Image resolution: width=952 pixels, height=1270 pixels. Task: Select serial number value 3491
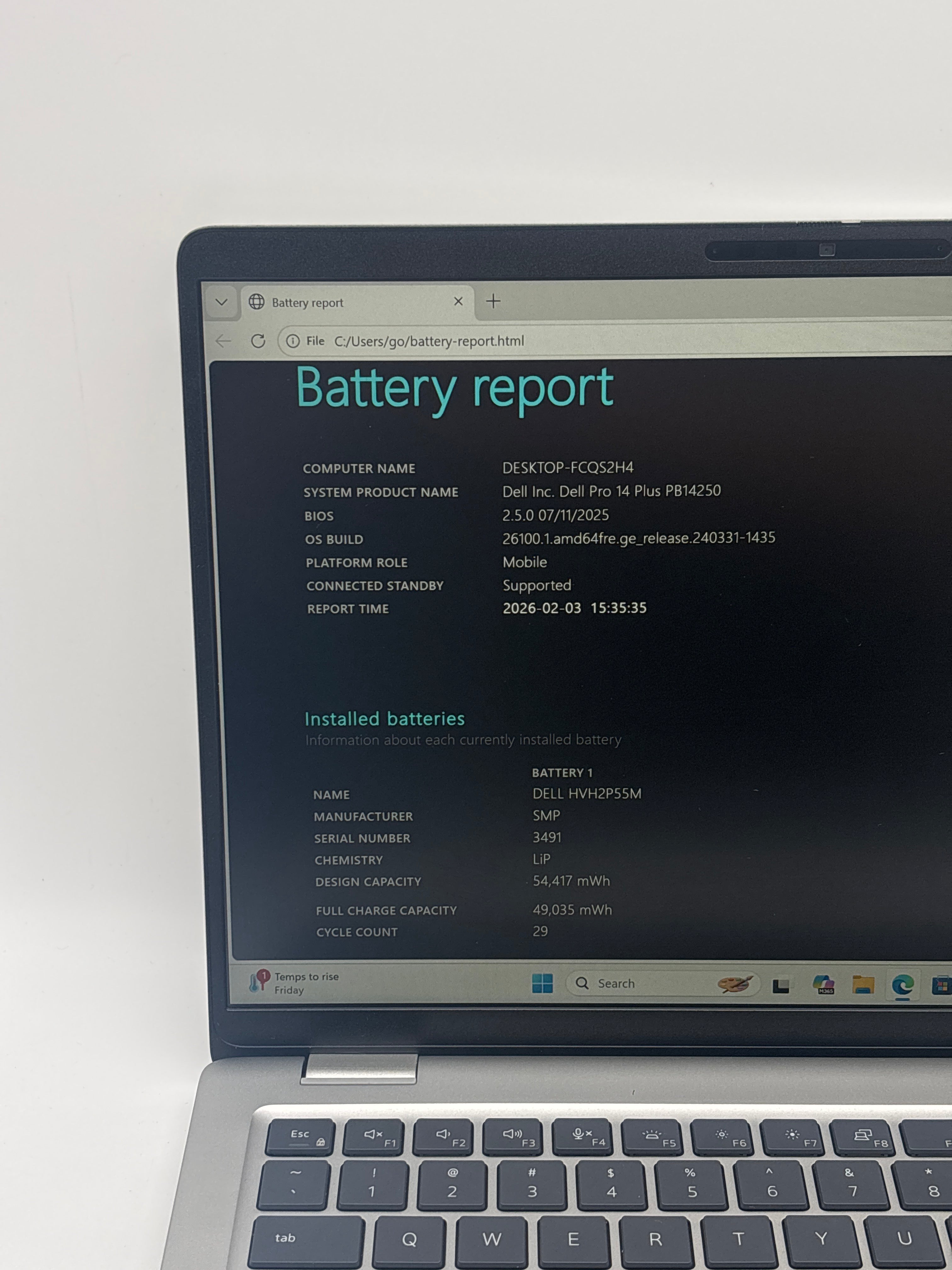point(546,837)
